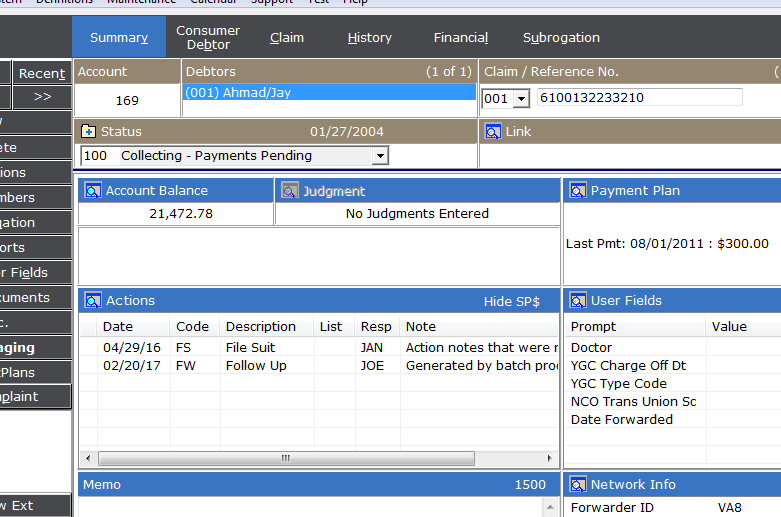
Task: Click the Status panel plus icon
Action: click(88, 132)
